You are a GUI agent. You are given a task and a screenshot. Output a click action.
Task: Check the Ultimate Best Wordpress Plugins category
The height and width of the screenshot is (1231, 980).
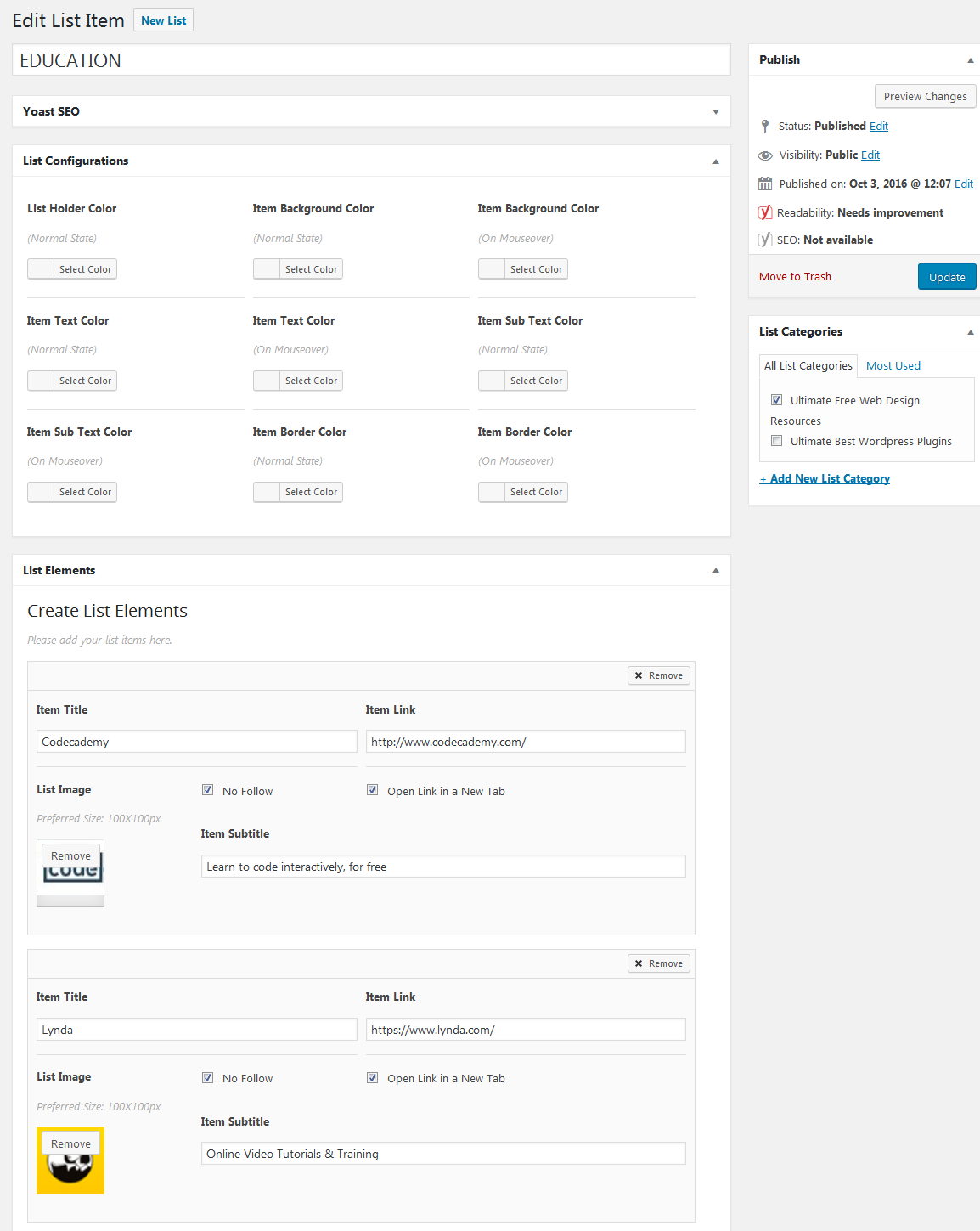(776, 440)
